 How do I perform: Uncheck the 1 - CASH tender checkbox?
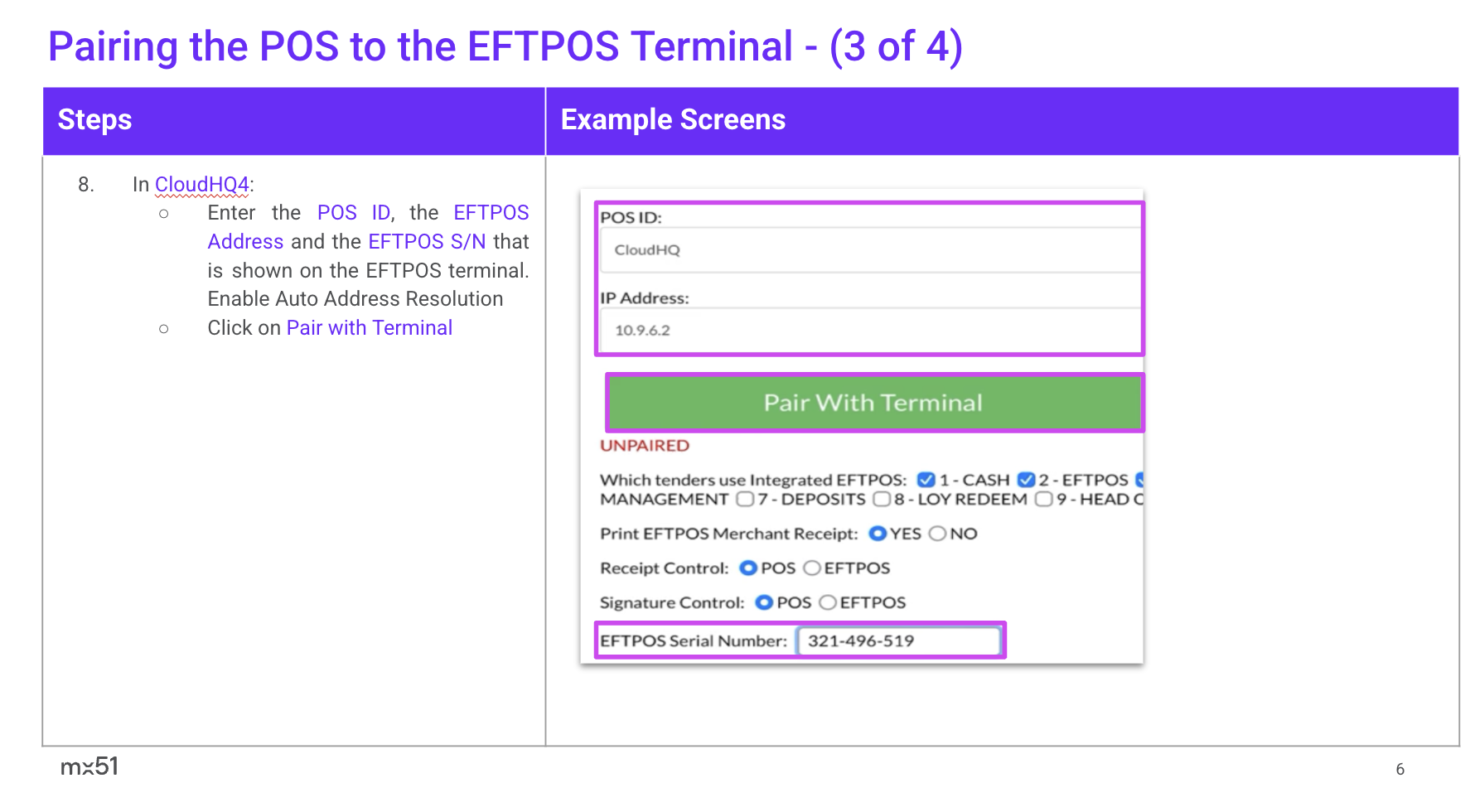pyautogui.click(x=926, y=480)
